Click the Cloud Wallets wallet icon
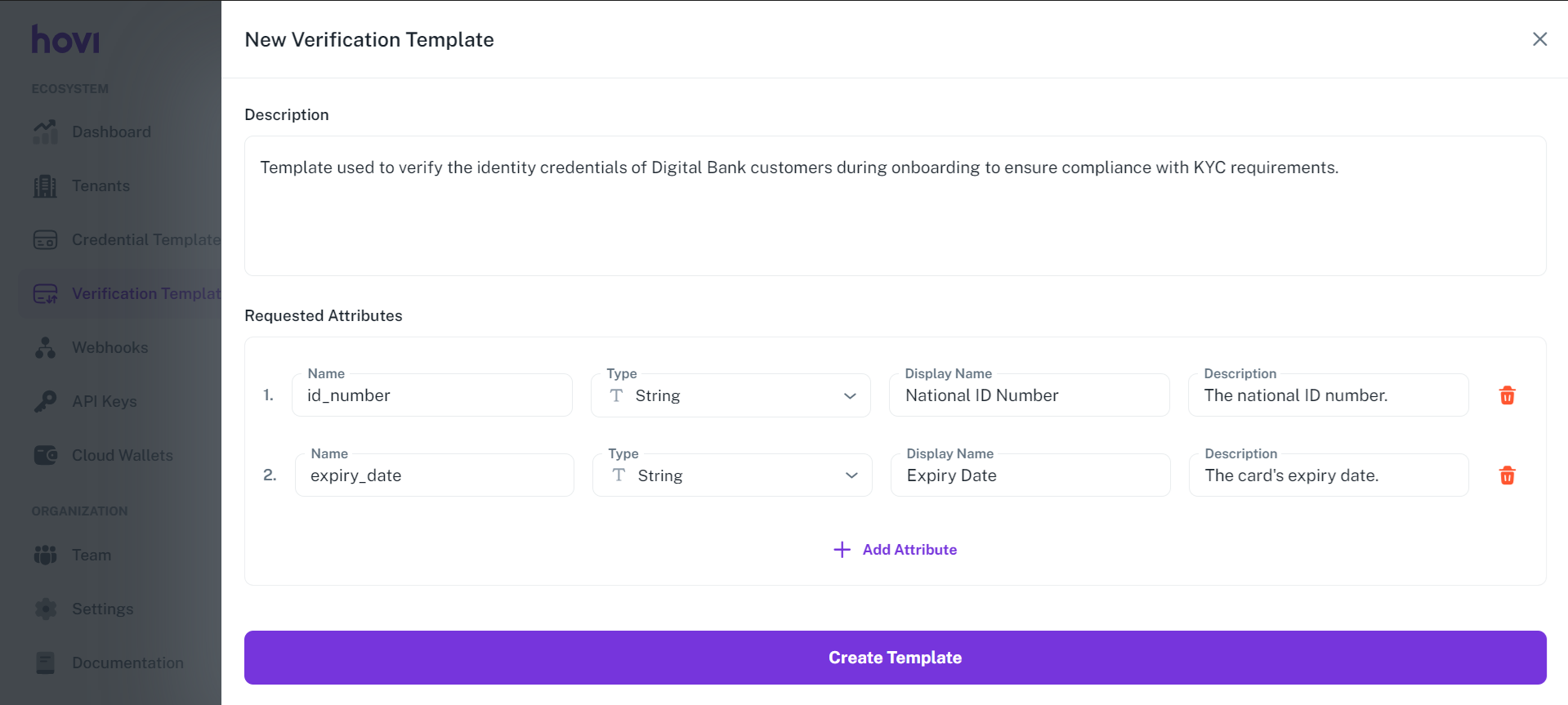Viewport: 1568px width, 705px height. tap(45, 455)
